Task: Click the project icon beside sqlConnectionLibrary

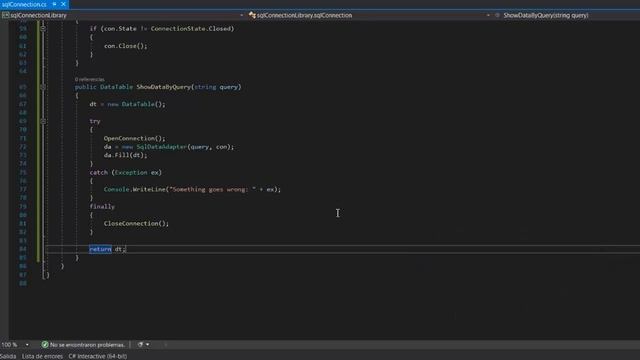Action: click(5, 15)
